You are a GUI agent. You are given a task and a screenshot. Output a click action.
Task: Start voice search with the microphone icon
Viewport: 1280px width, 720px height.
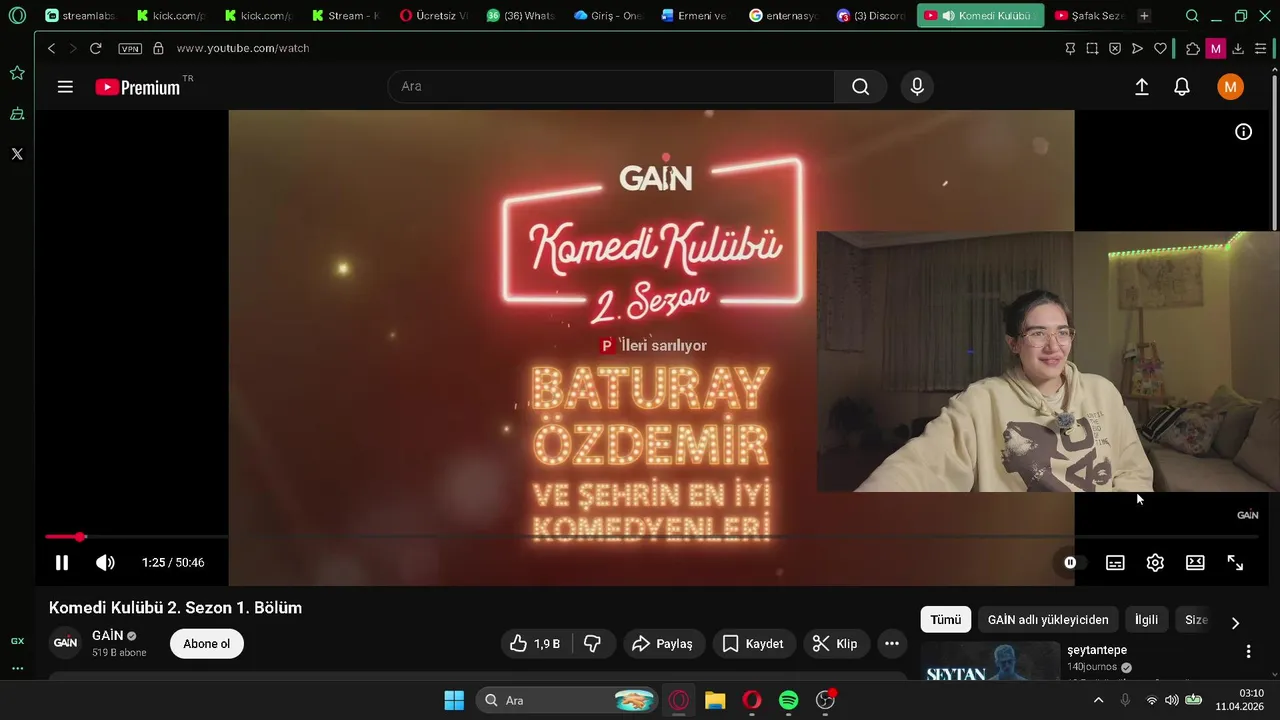pos(917,87)
